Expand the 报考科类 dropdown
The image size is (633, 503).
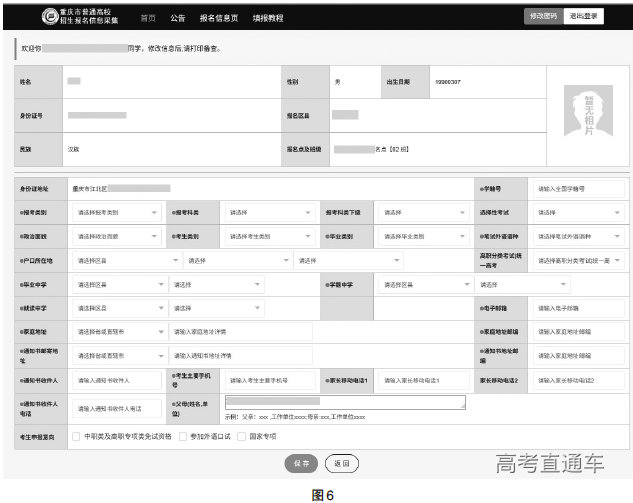click(269, 212)
